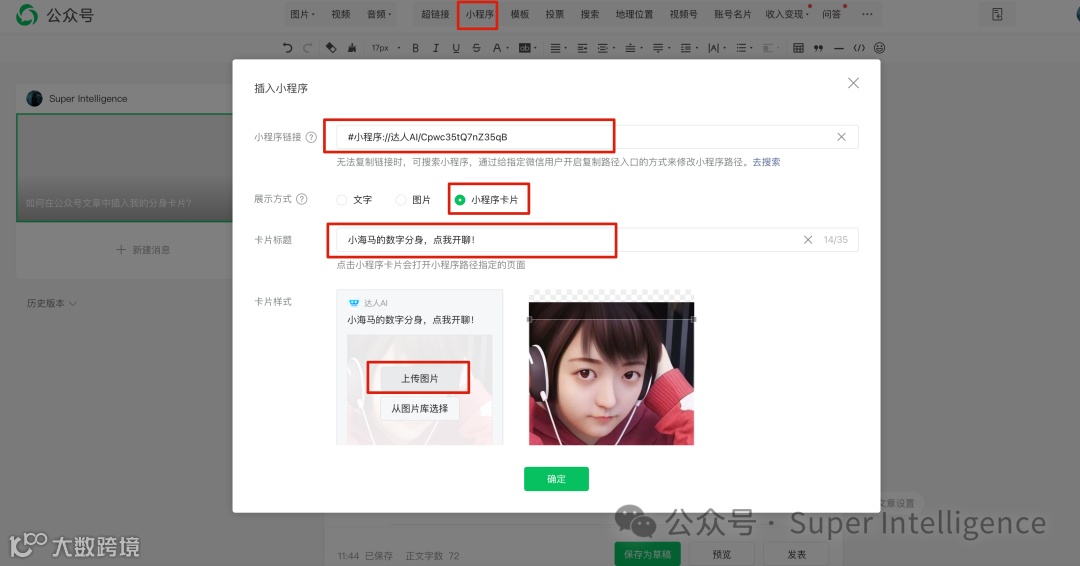Viewport: 1080px width, 566px height.
Task: Click 模板 in the top insert bar
Action: click(x=519, y=14)
